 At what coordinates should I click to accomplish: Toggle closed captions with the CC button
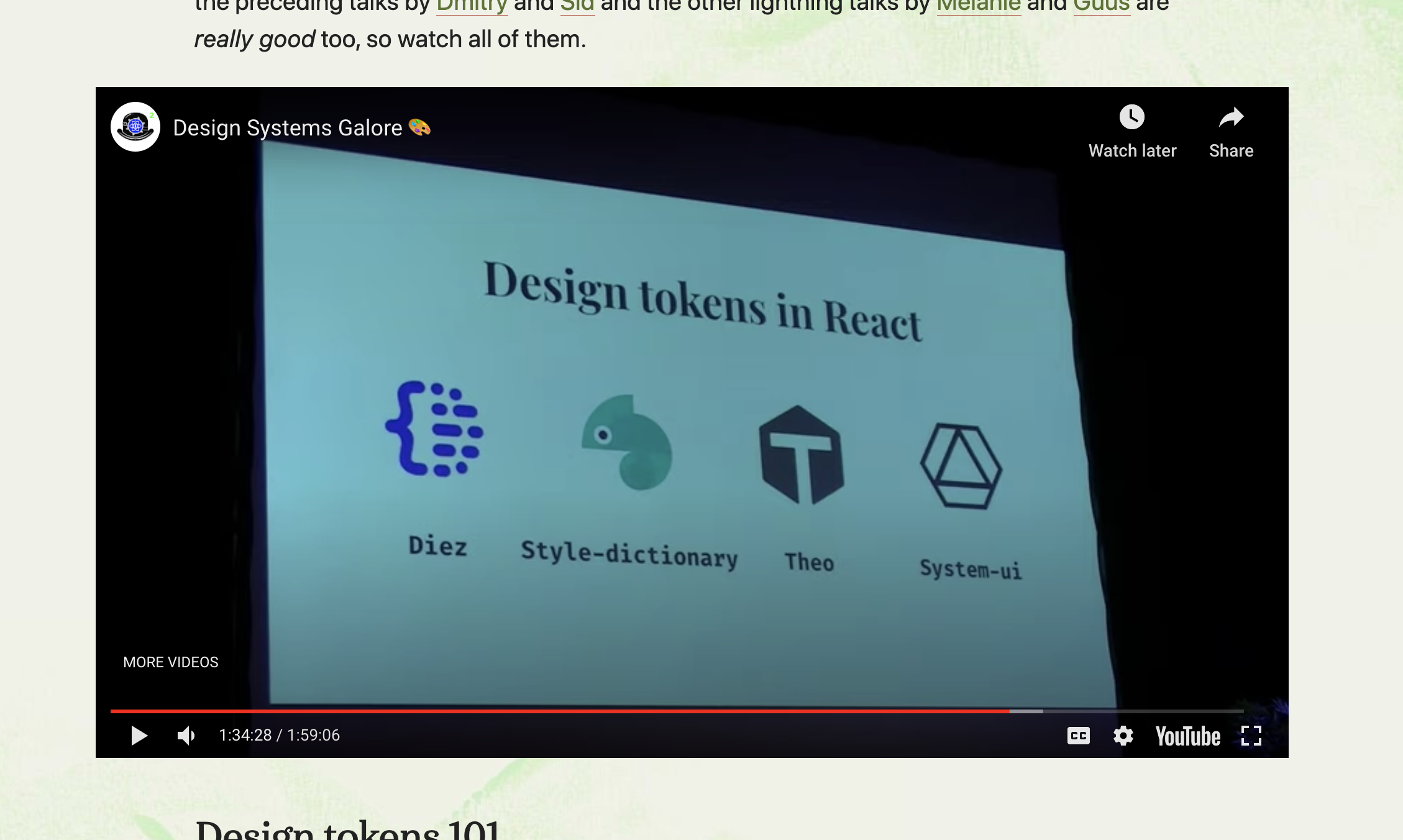pyautogui.click(x=1078, y=736)
